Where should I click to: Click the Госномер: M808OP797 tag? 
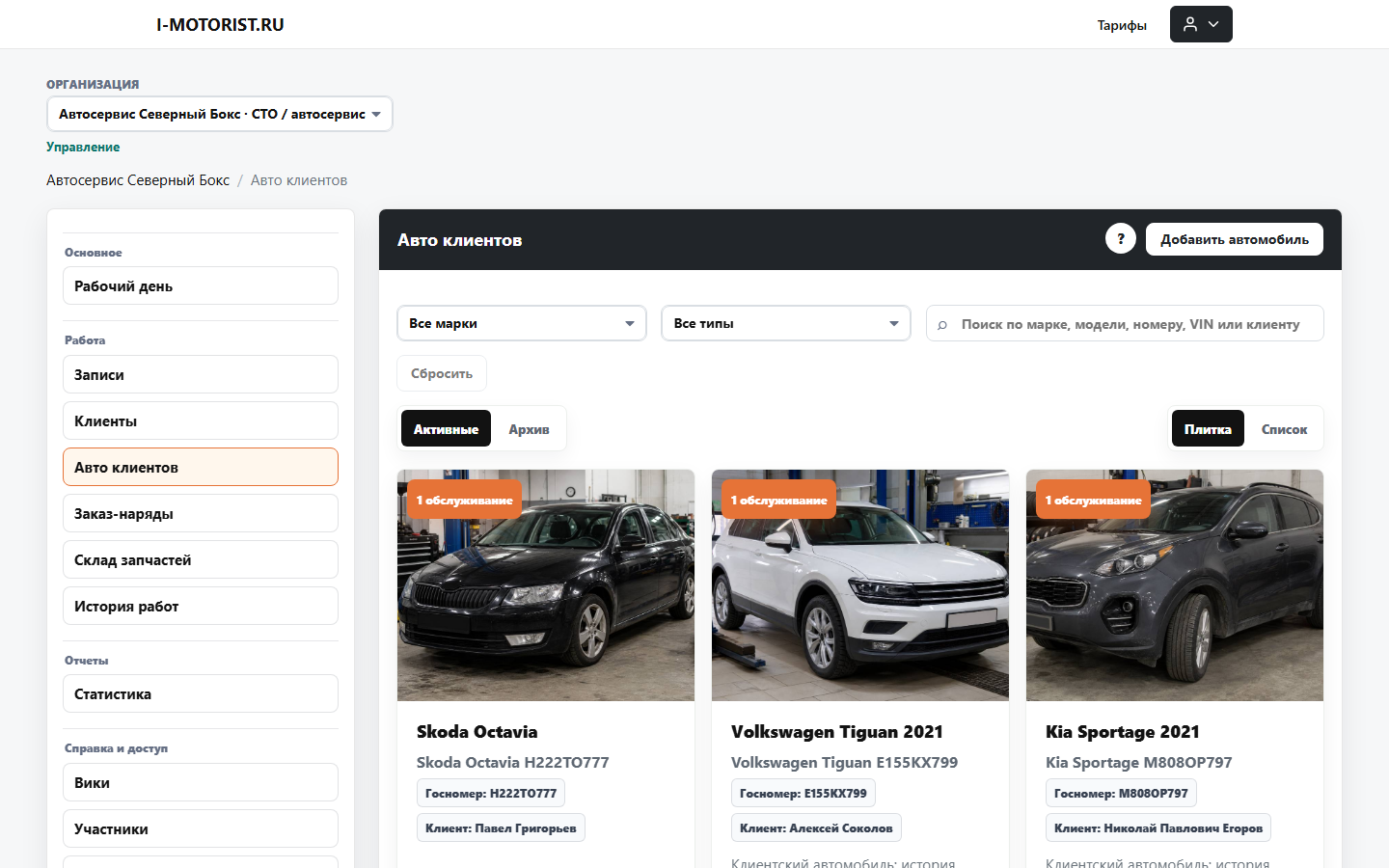coord(1121,794)
